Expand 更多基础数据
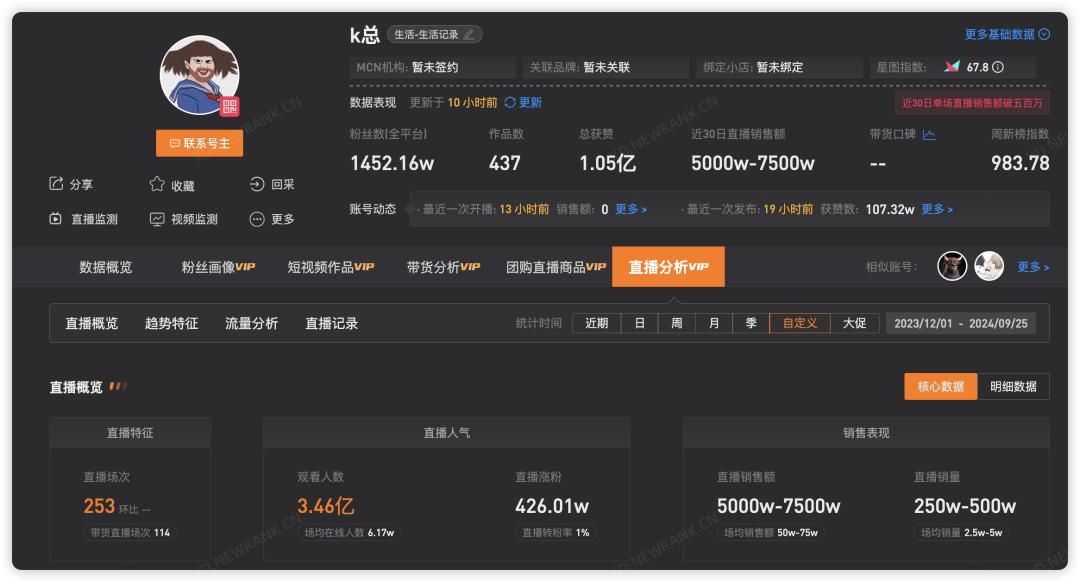1080x582 pixels. (1006, 34)
